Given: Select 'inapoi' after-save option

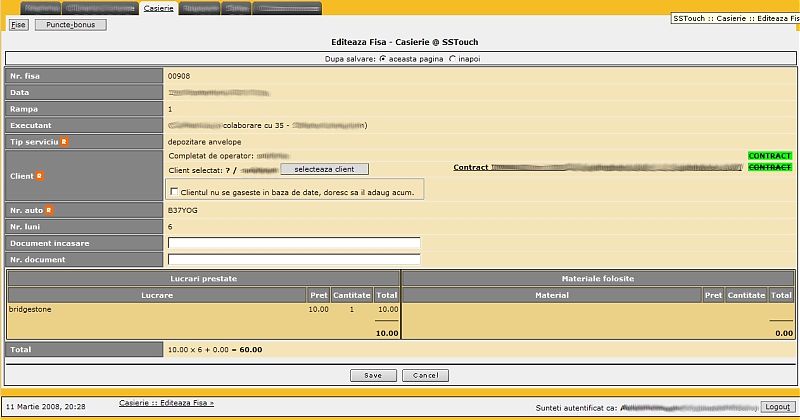Looking at the screenshot, I should pos(452,59).
